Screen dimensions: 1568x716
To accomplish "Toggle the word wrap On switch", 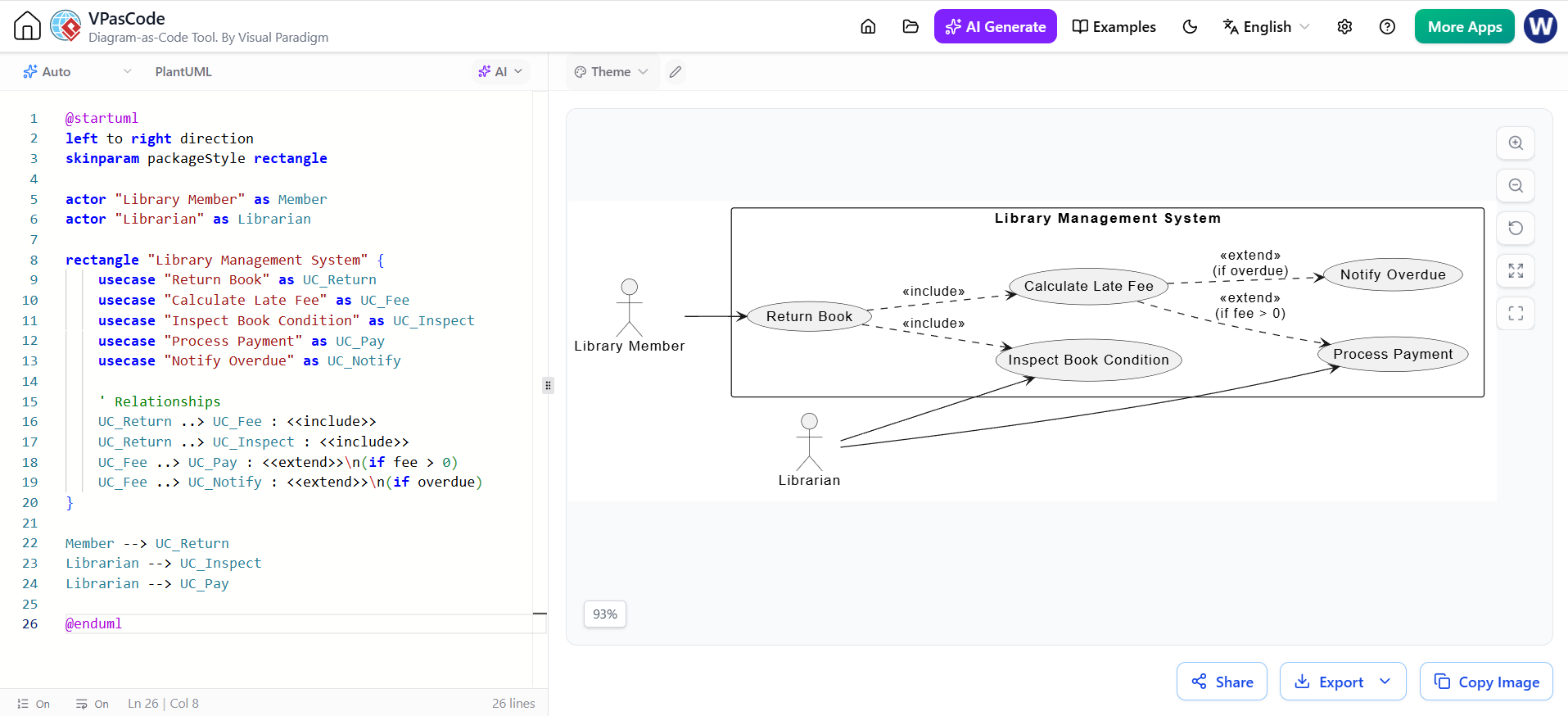I will 92,704.
